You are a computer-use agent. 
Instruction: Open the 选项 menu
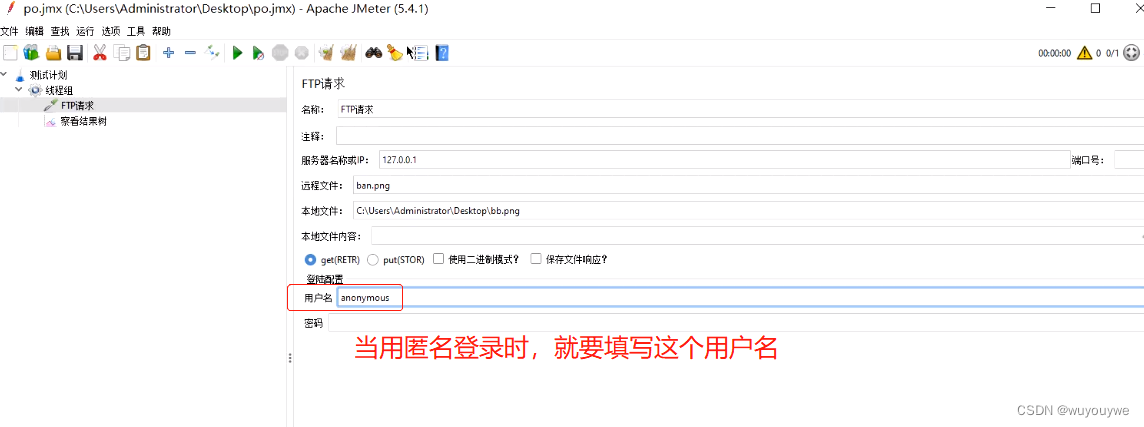click(x=110, y=31)
